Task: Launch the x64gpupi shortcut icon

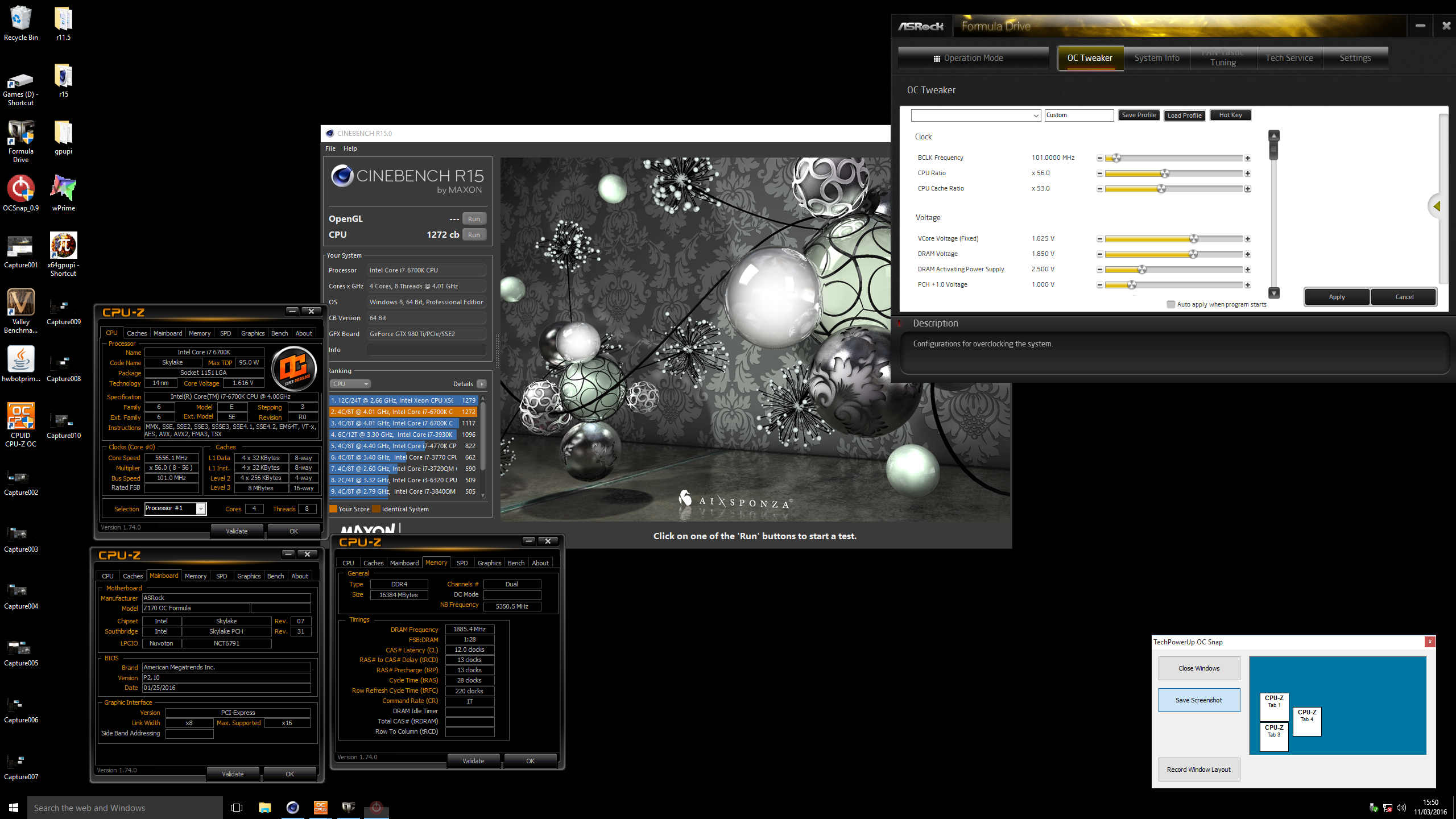Action: pos(63,254)
